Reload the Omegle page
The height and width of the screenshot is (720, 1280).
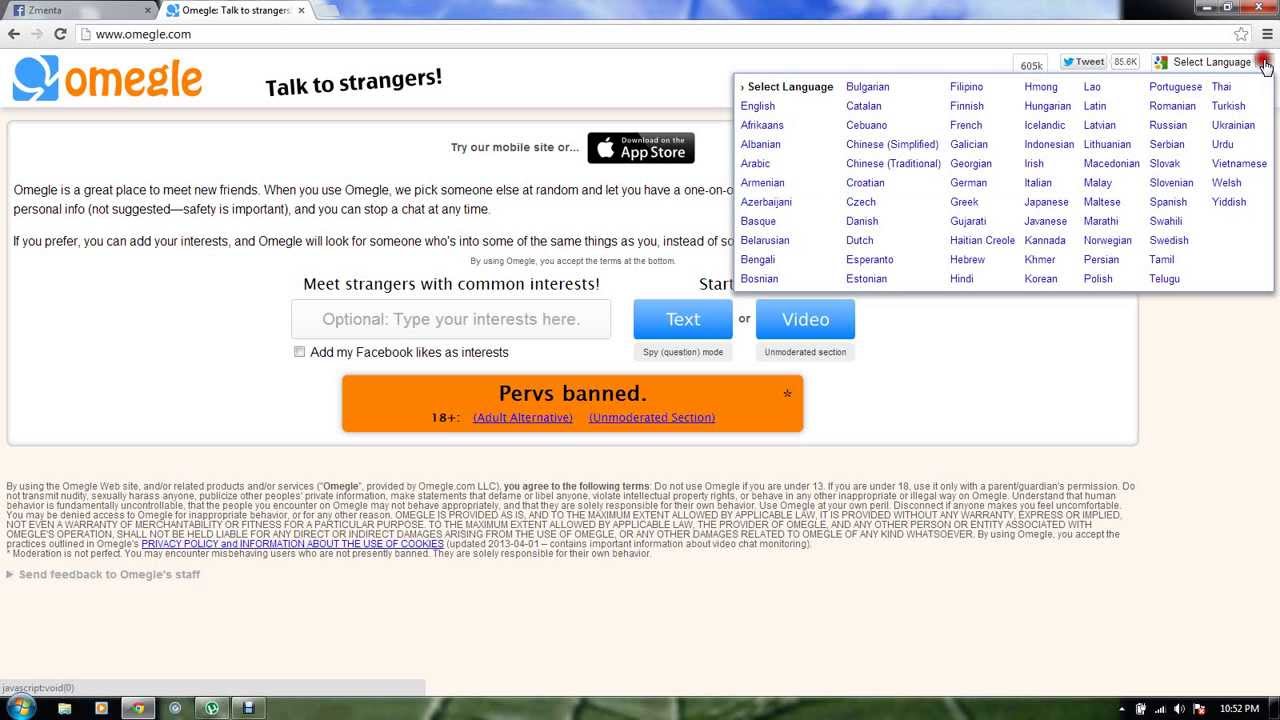60,34
